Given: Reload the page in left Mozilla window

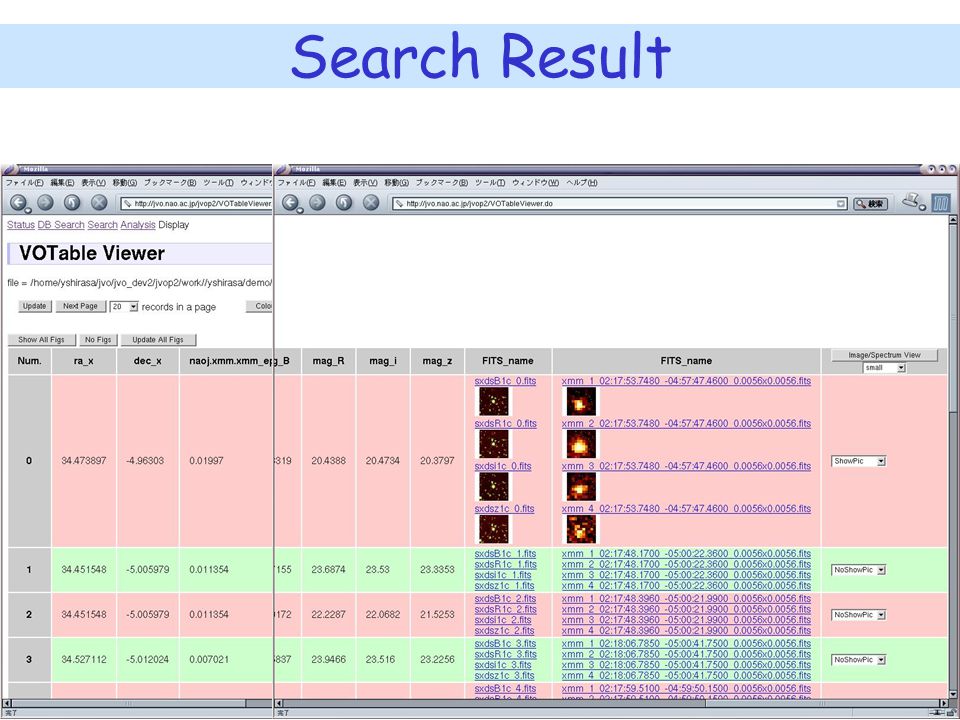Looking at the screenshot, I should (72, 203).
